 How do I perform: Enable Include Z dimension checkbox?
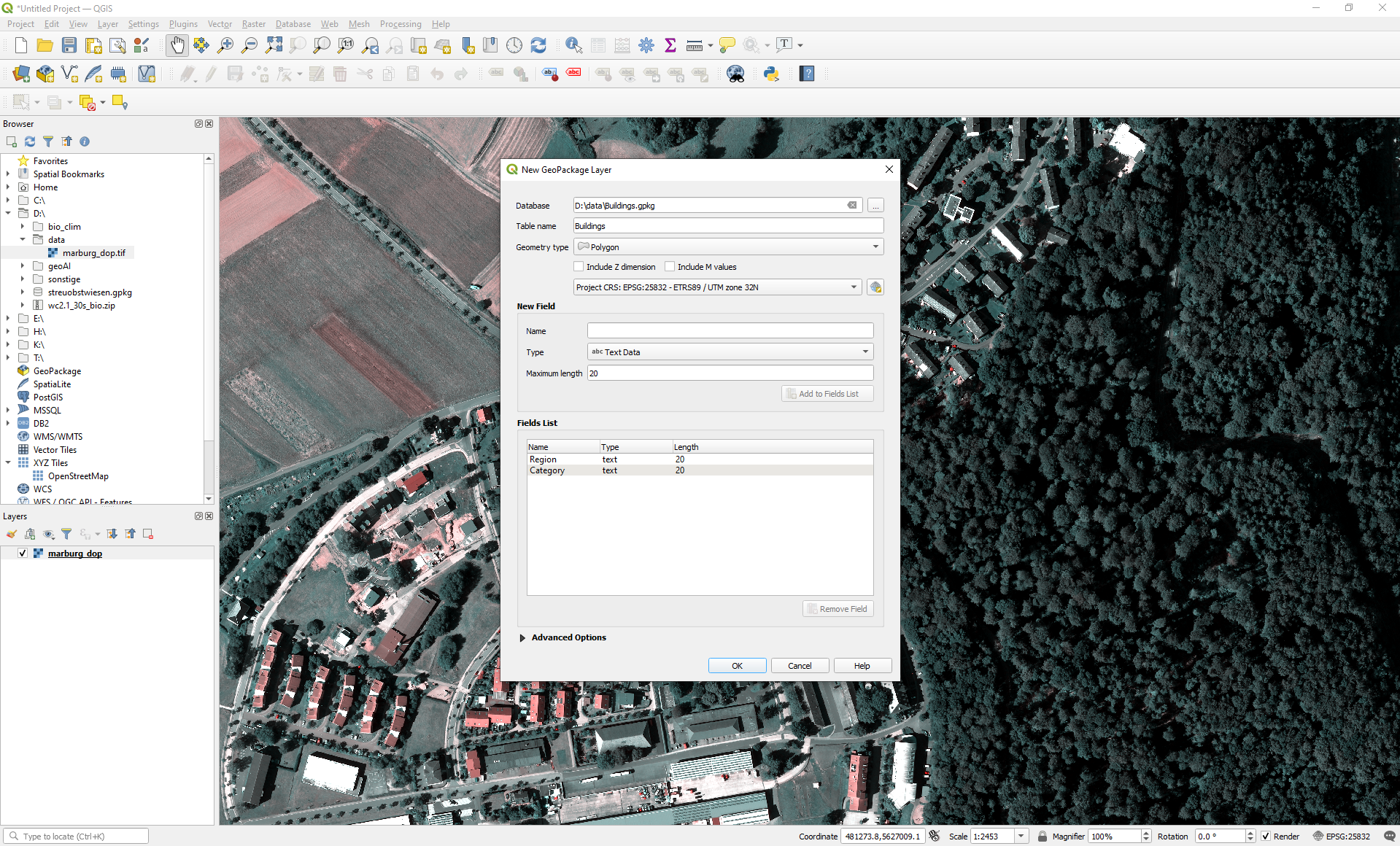tap(579, 267)
